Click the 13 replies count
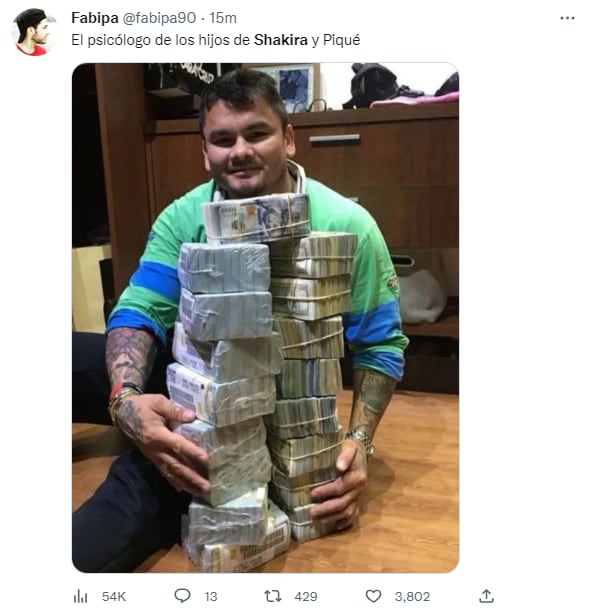 pos(211,596)
